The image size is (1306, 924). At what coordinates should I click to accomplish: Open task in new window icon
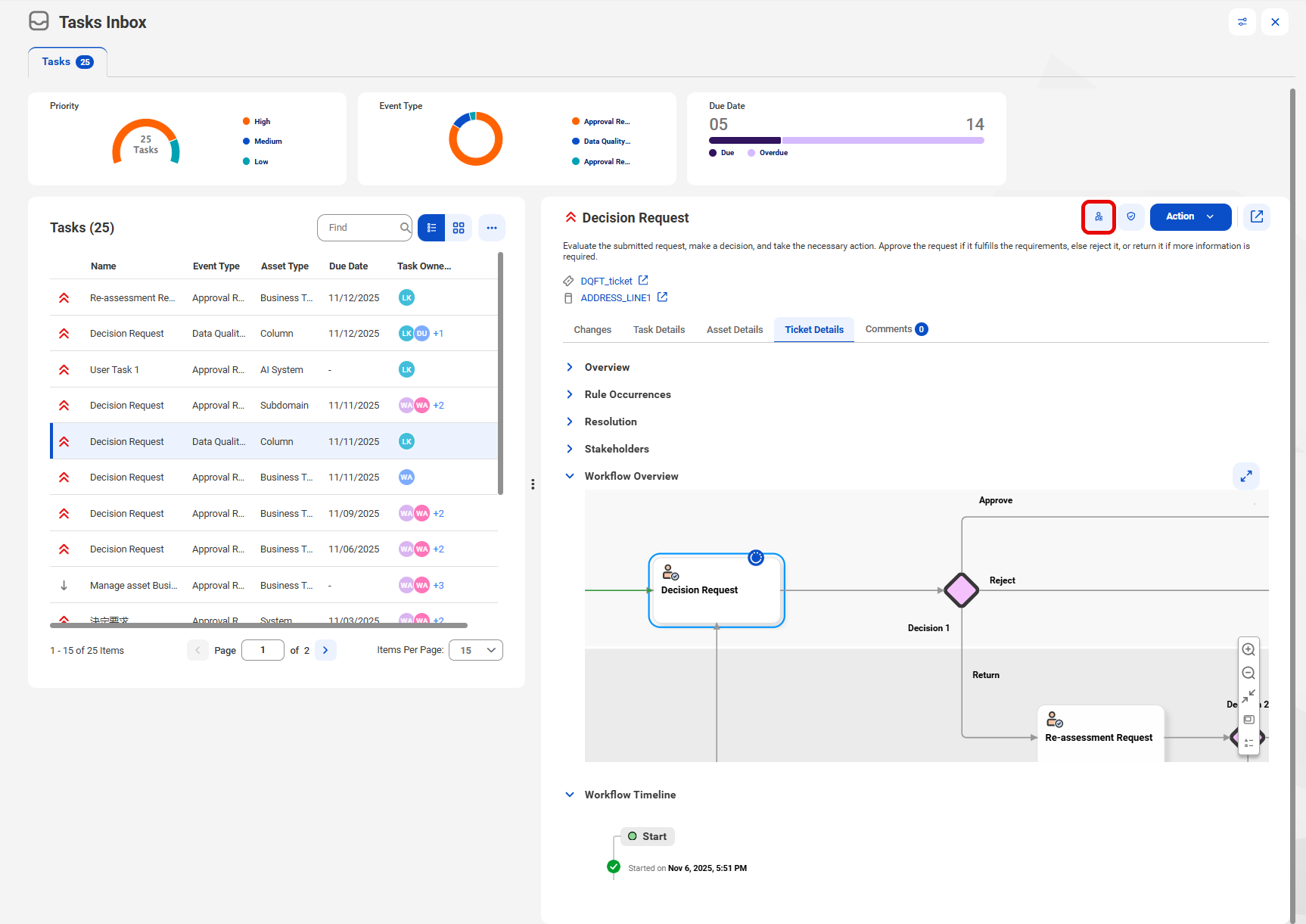click(1257, 217)
